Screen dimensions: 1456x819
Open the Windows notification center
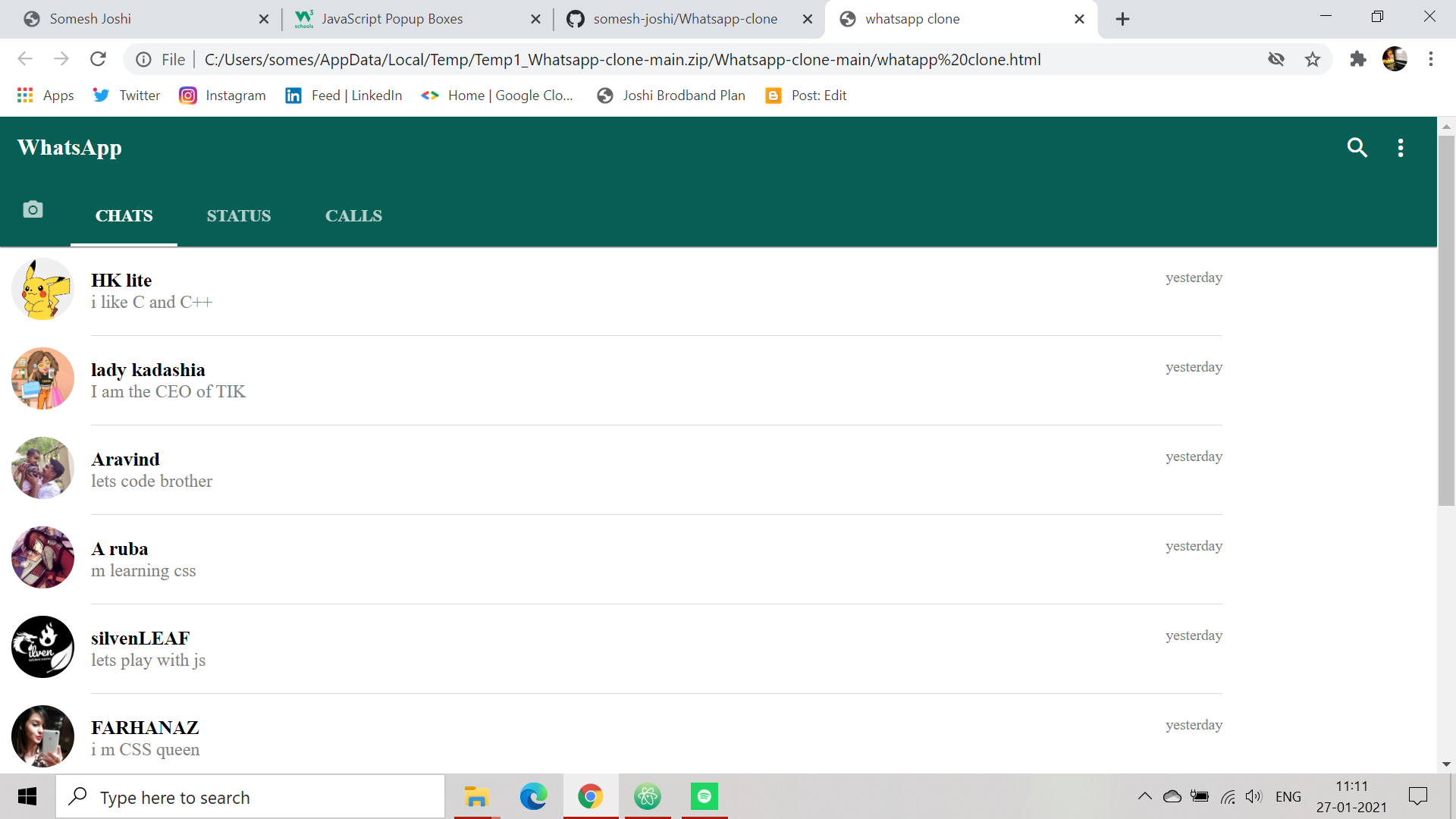click(1417, 796)
